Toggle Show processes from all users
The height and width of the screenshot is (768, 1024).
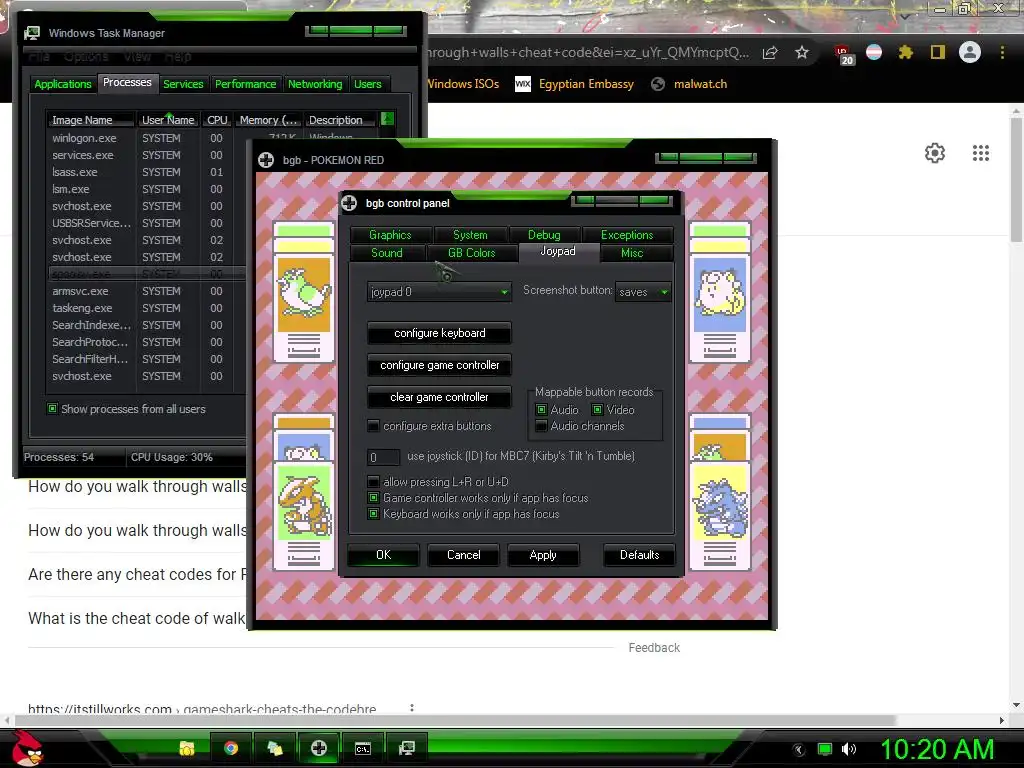click(52, 409)
